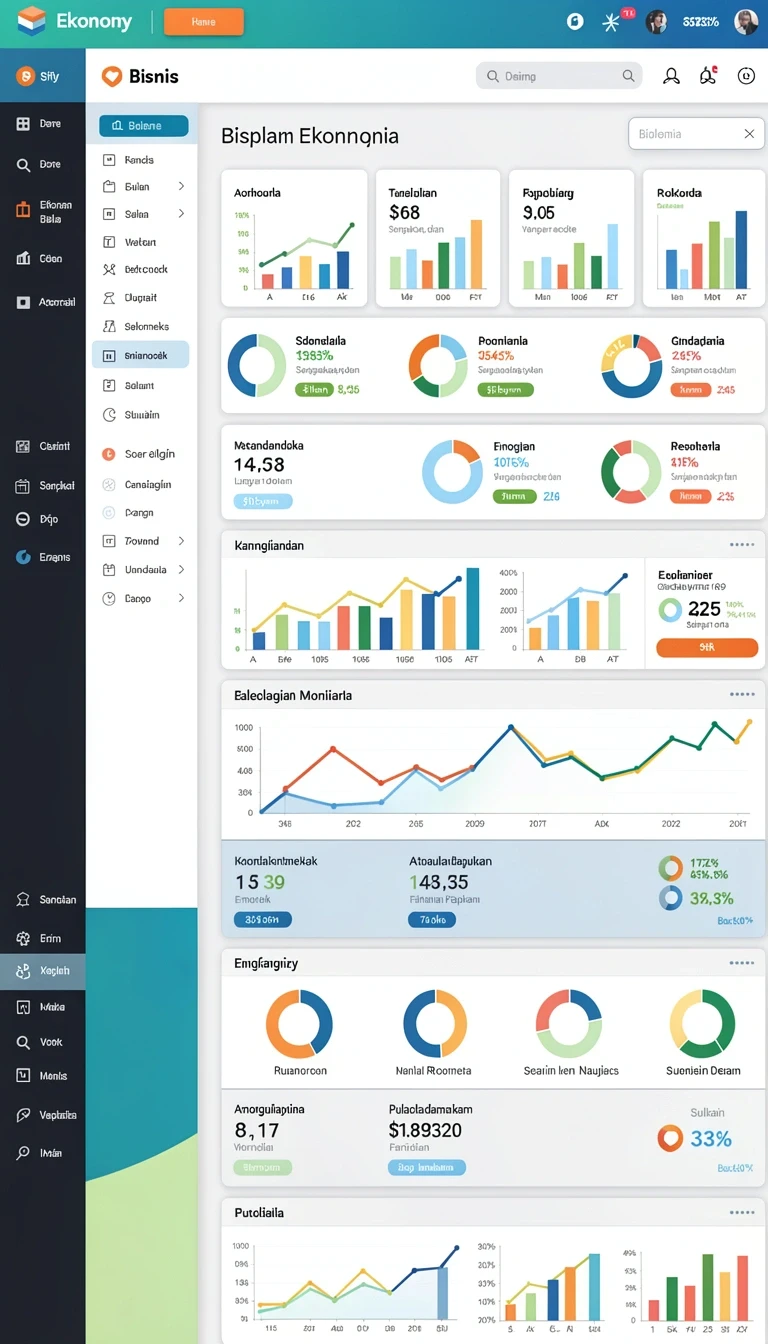Viewport: 768px width, 1344px height.
Task: Click the orange button under 225
Action: (x=707, y=647)
